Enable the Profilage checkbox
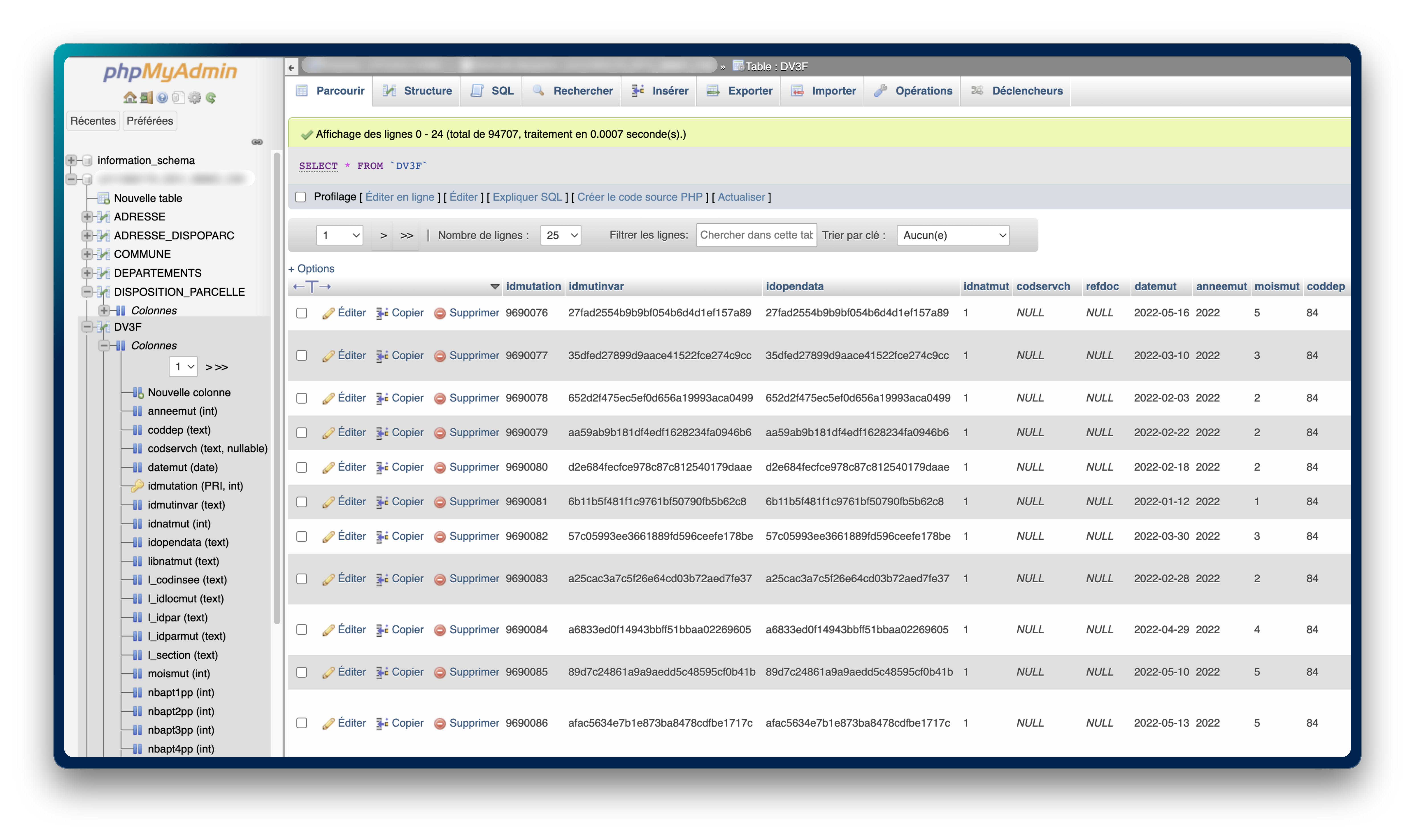Image resolution: width=1415 pixels, height=840 pixels. click(301, 197)
